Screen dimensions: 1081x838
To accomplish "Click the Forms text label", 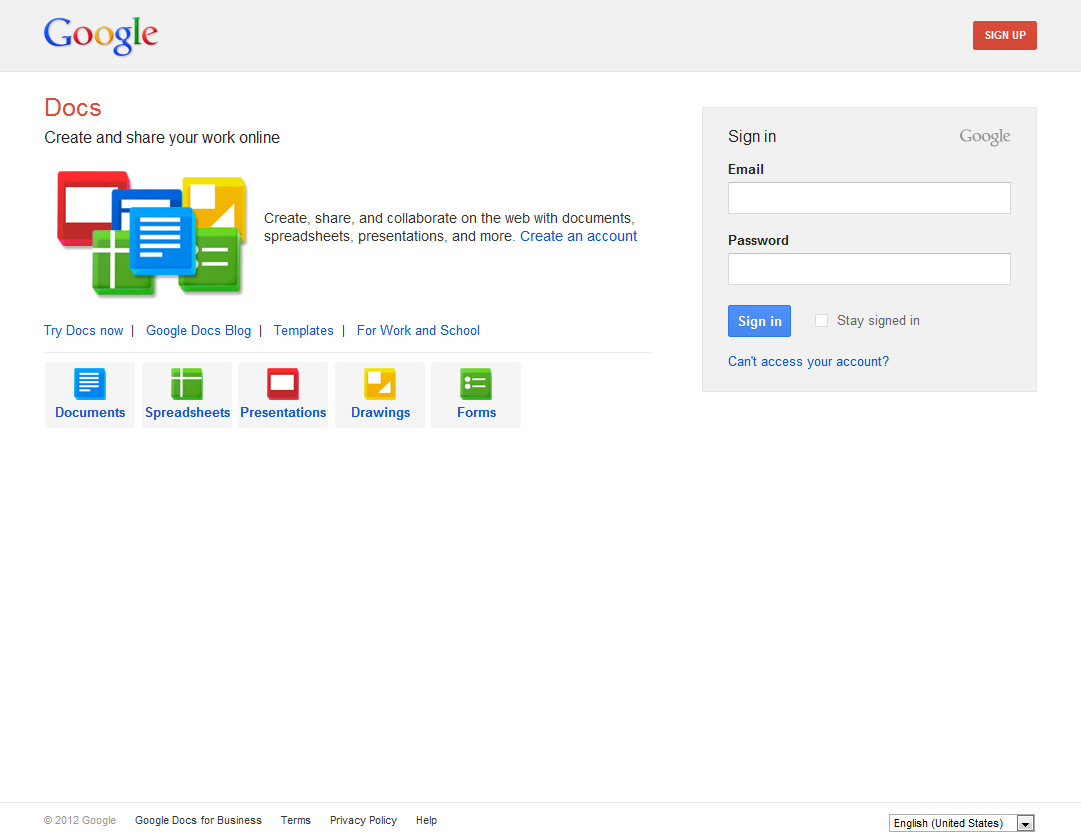I will click(x=476, y=412).
